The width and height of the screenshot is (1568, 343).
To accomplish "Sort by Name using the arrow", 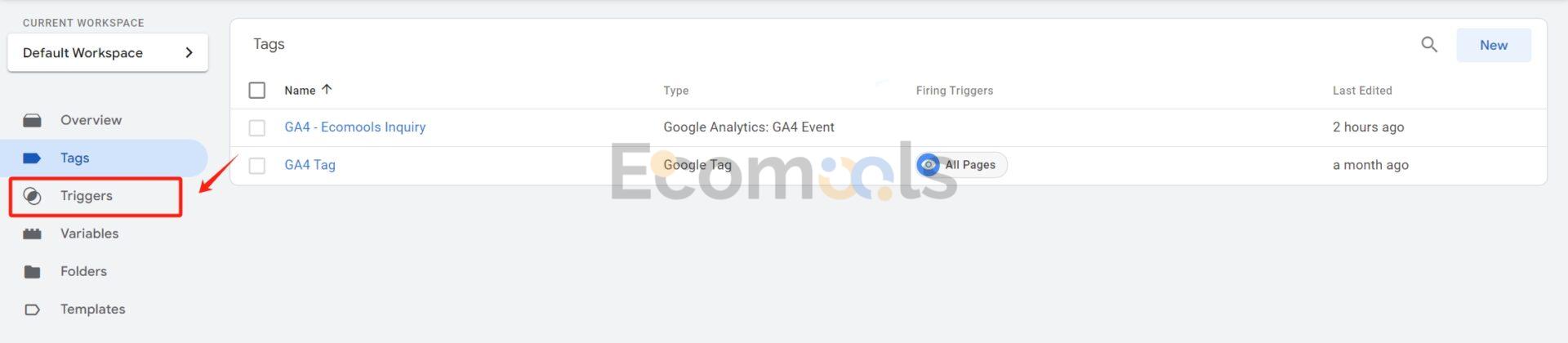I will 327,89.
